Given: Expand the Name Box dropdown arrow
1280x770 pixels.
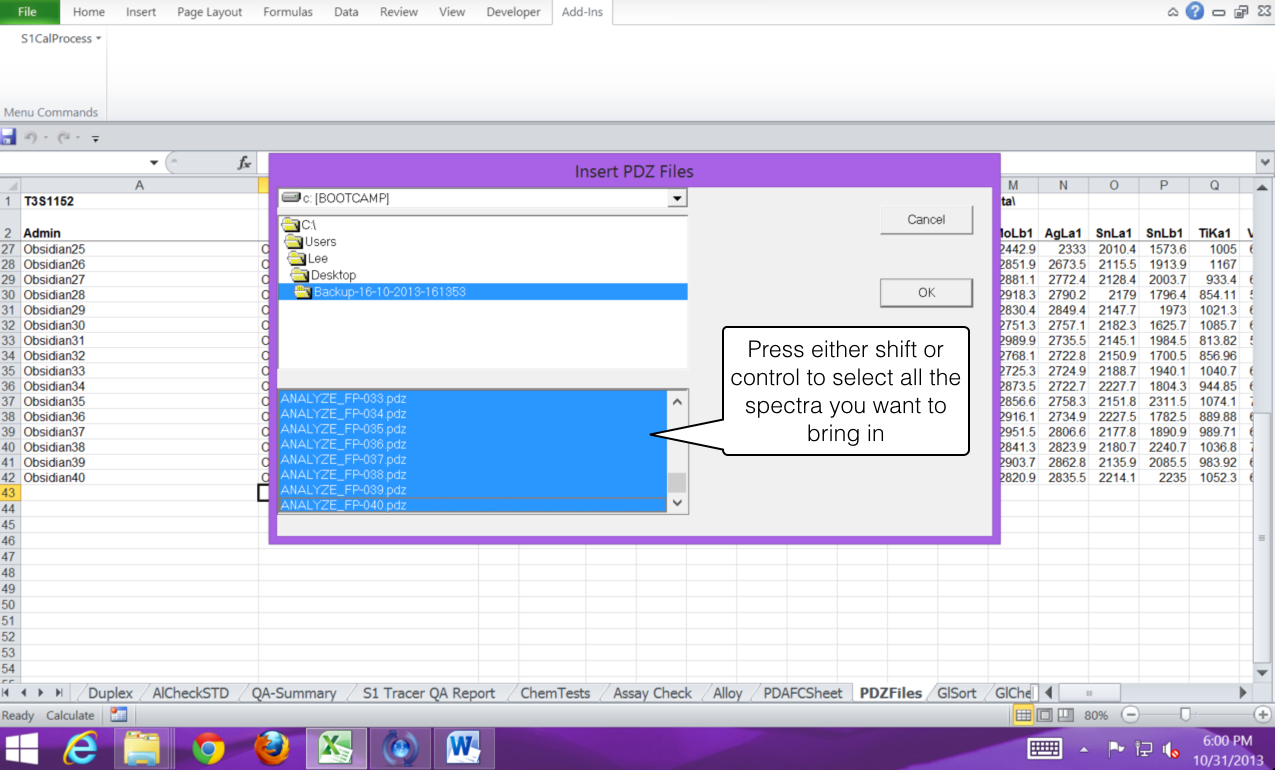Looking at the screenshot, I should pyautogui.click(x=154, y=162).
